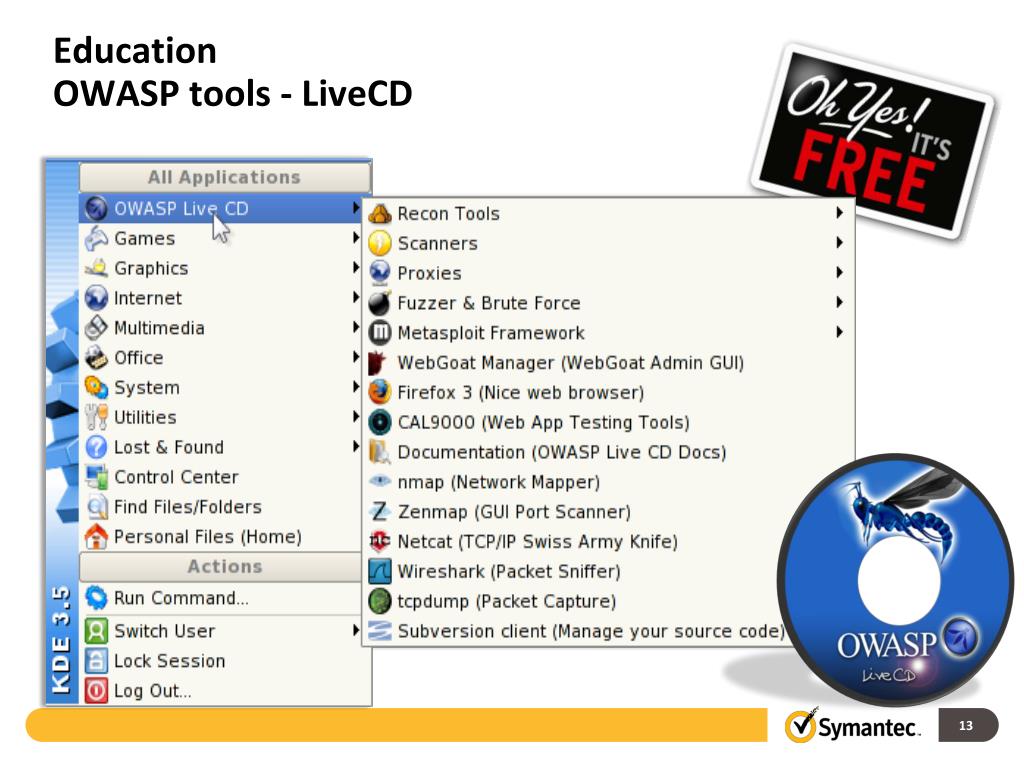This screenshot has height=768, width=1024.
Task: Click the Lock Session padlock icon
Action: [x=96, y=661]
